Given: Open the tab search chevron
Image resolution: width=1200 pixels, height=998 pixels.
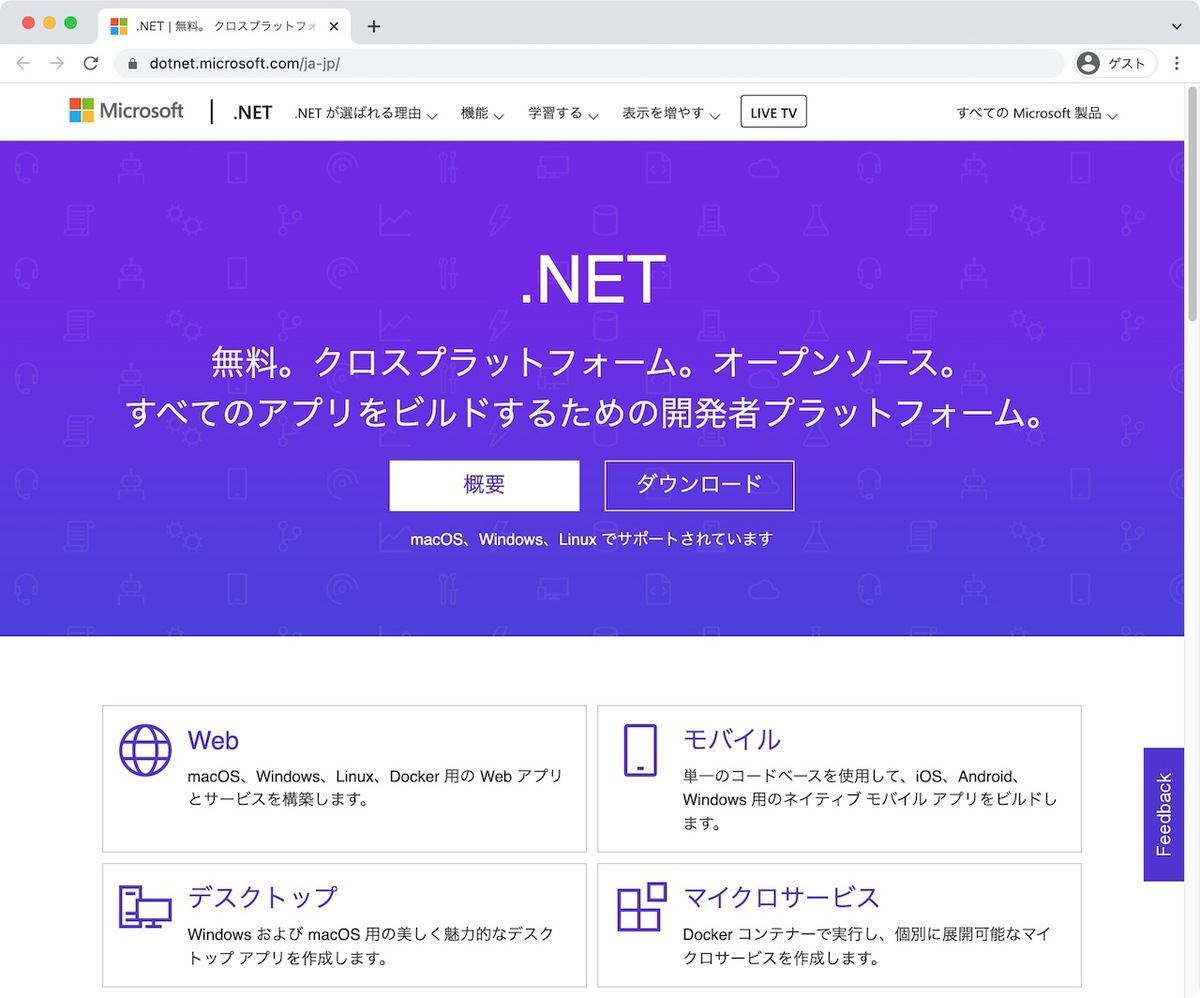Looking at the screenshot, I should click(x=1177, y=26).
